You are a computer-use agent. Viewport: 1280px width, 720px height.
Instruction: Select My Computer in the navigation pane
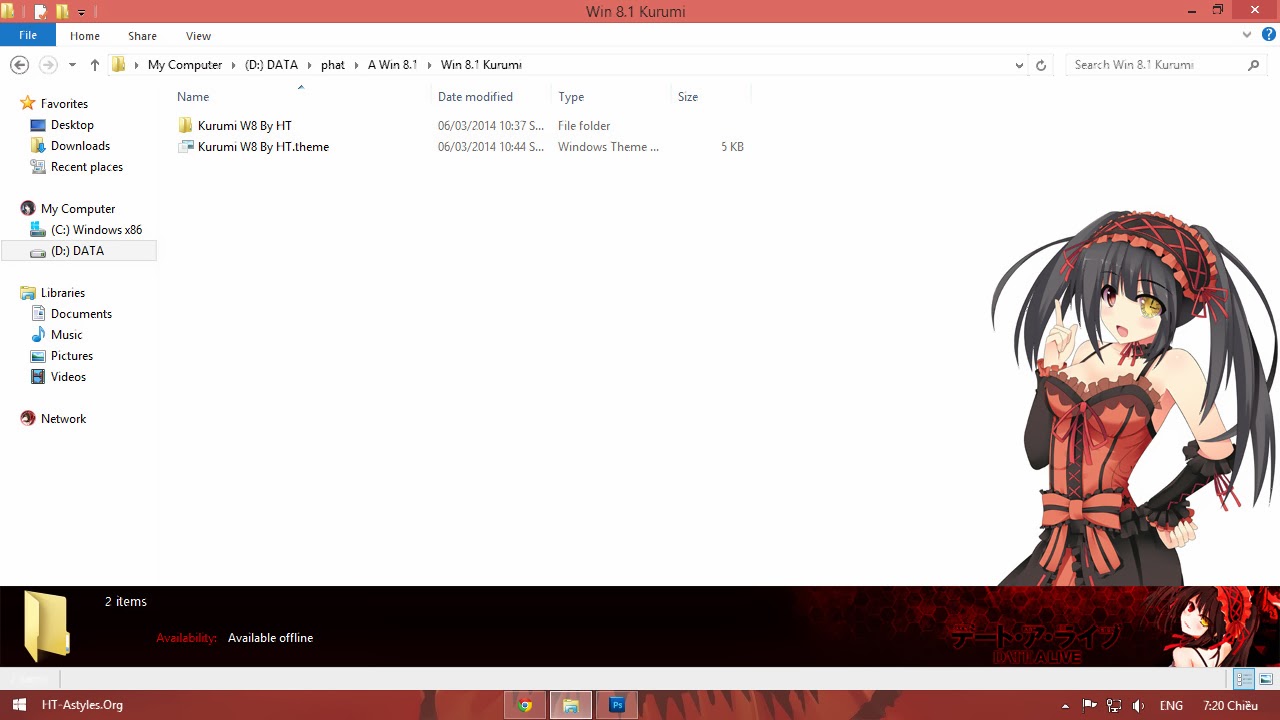78,209
